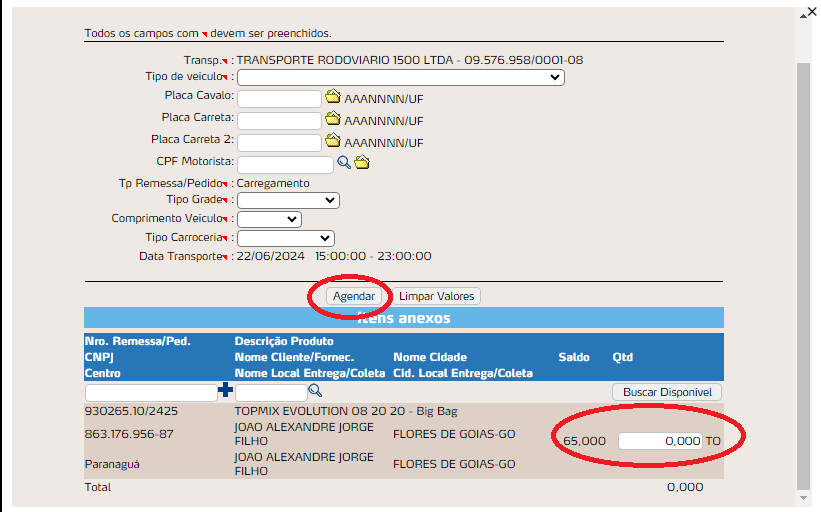The image size is (821, 512).
Task: Click the Descrição Produto column header
Action: 284,341
